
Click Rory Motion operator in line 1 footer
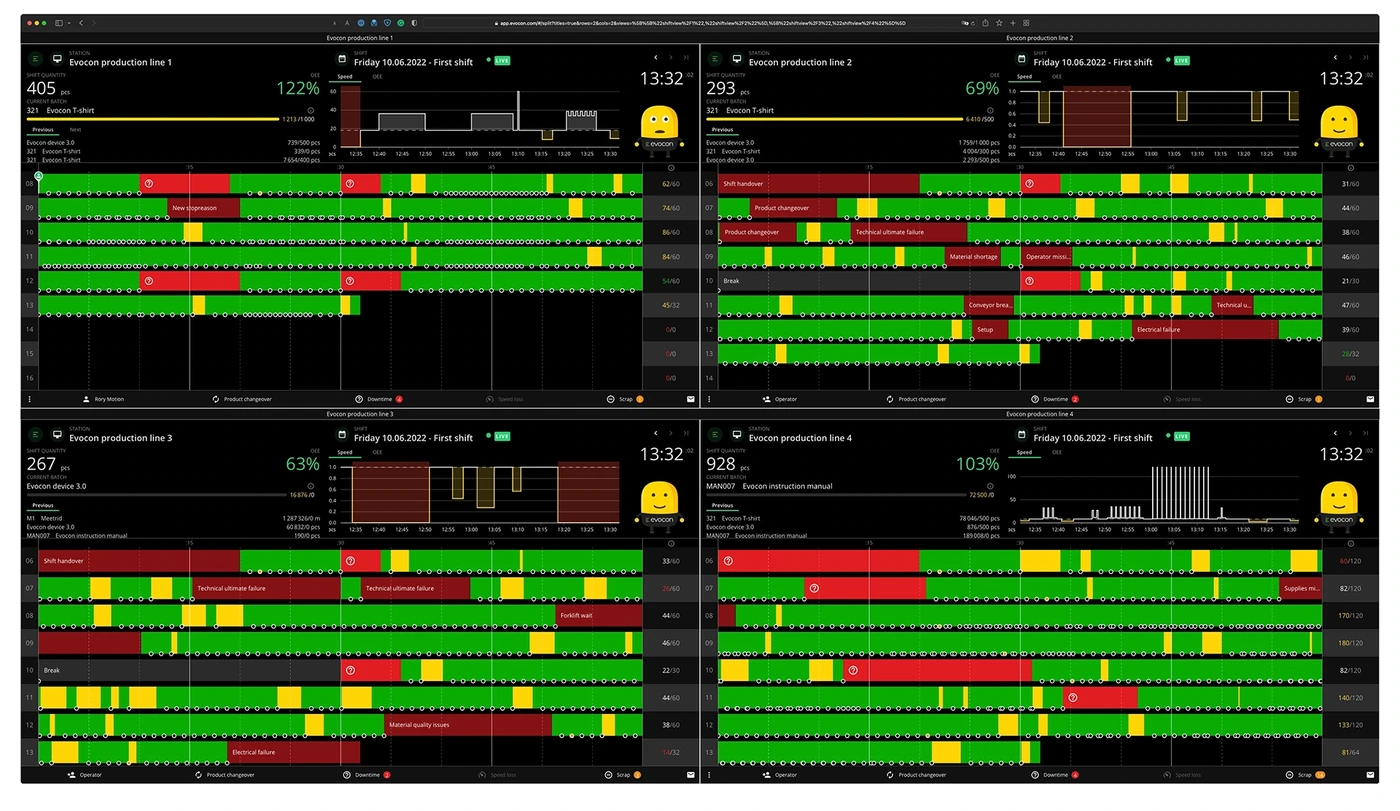(103, 399)
